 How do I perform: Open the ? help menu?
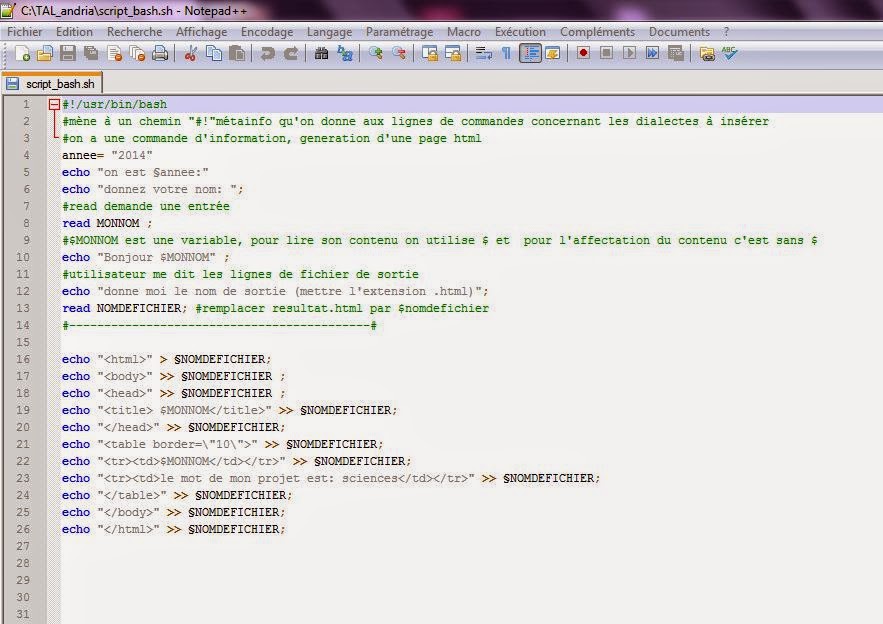pyautogui.click(x=726, y=32)
